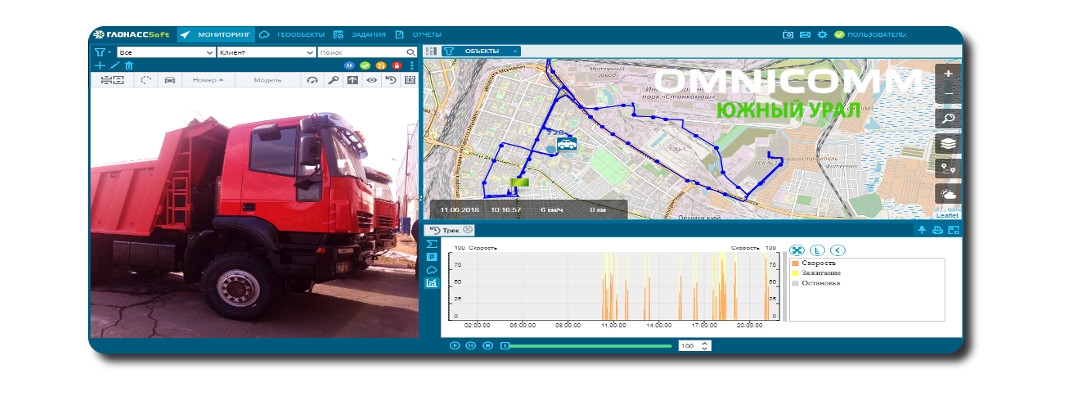Click the speedometer column icon
Viewport: 1070px width, 400px height.
(313, 80)
